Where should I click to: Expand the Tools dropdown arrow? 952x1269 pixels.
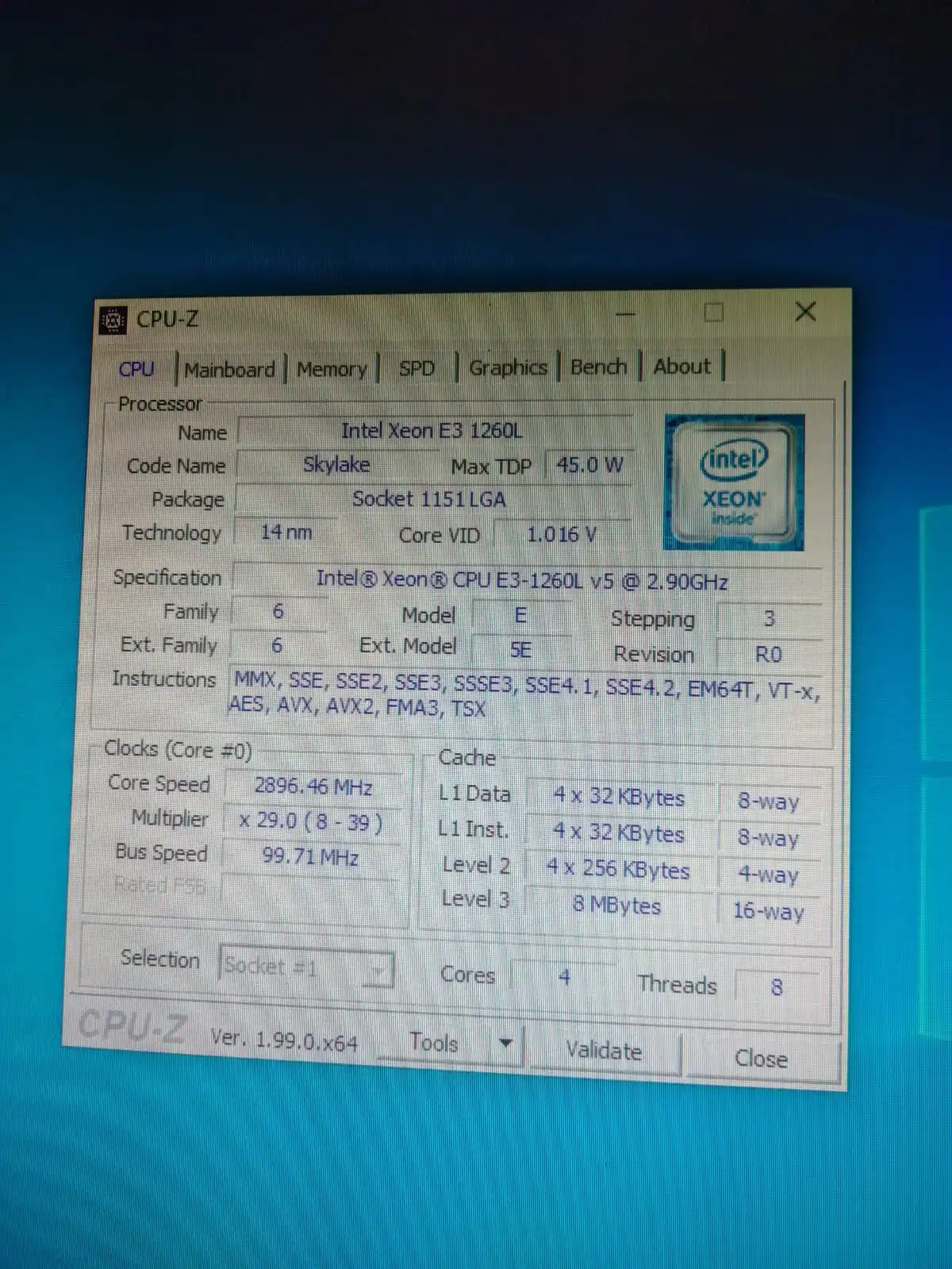click(506, 1044)
